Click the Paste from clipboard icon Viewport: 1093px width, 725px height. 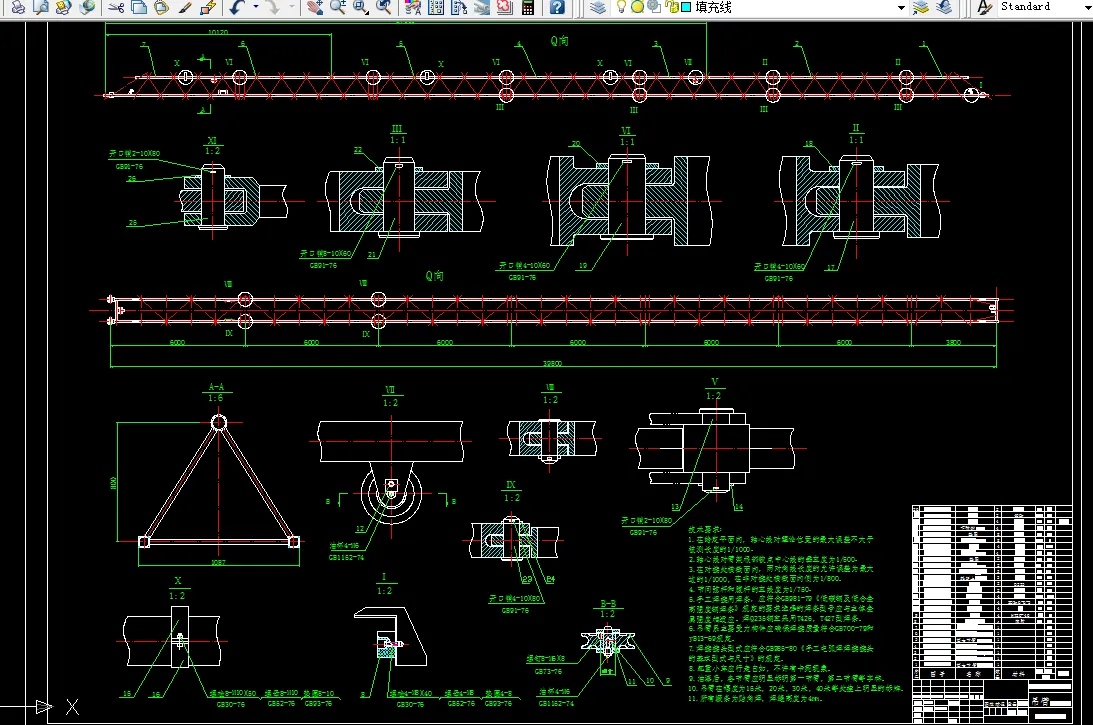click(161, 7)
